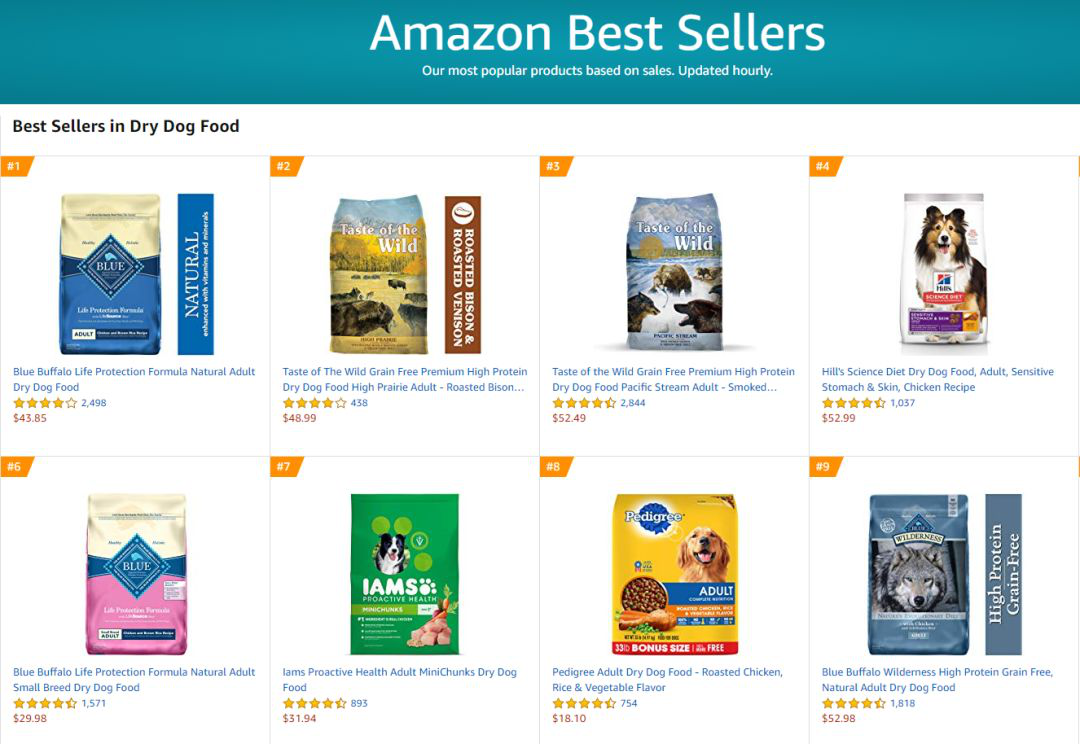The image size is (1080, 744).
Task: Click the Blue Buffalo Wilderness High Protein title link
Action: 937,679
